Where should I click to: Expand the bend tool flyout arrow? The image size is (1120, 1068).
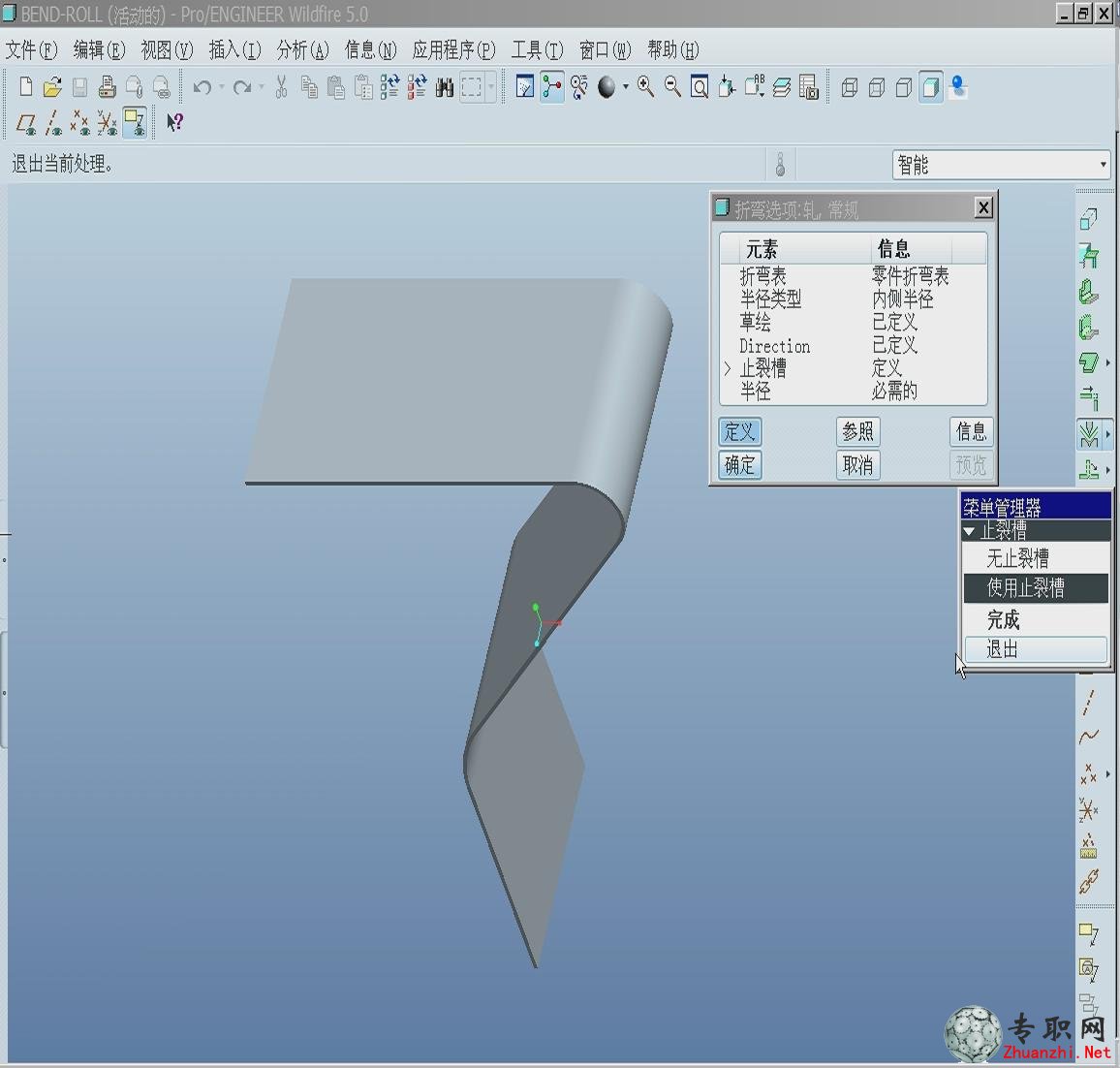point(1107,434)
